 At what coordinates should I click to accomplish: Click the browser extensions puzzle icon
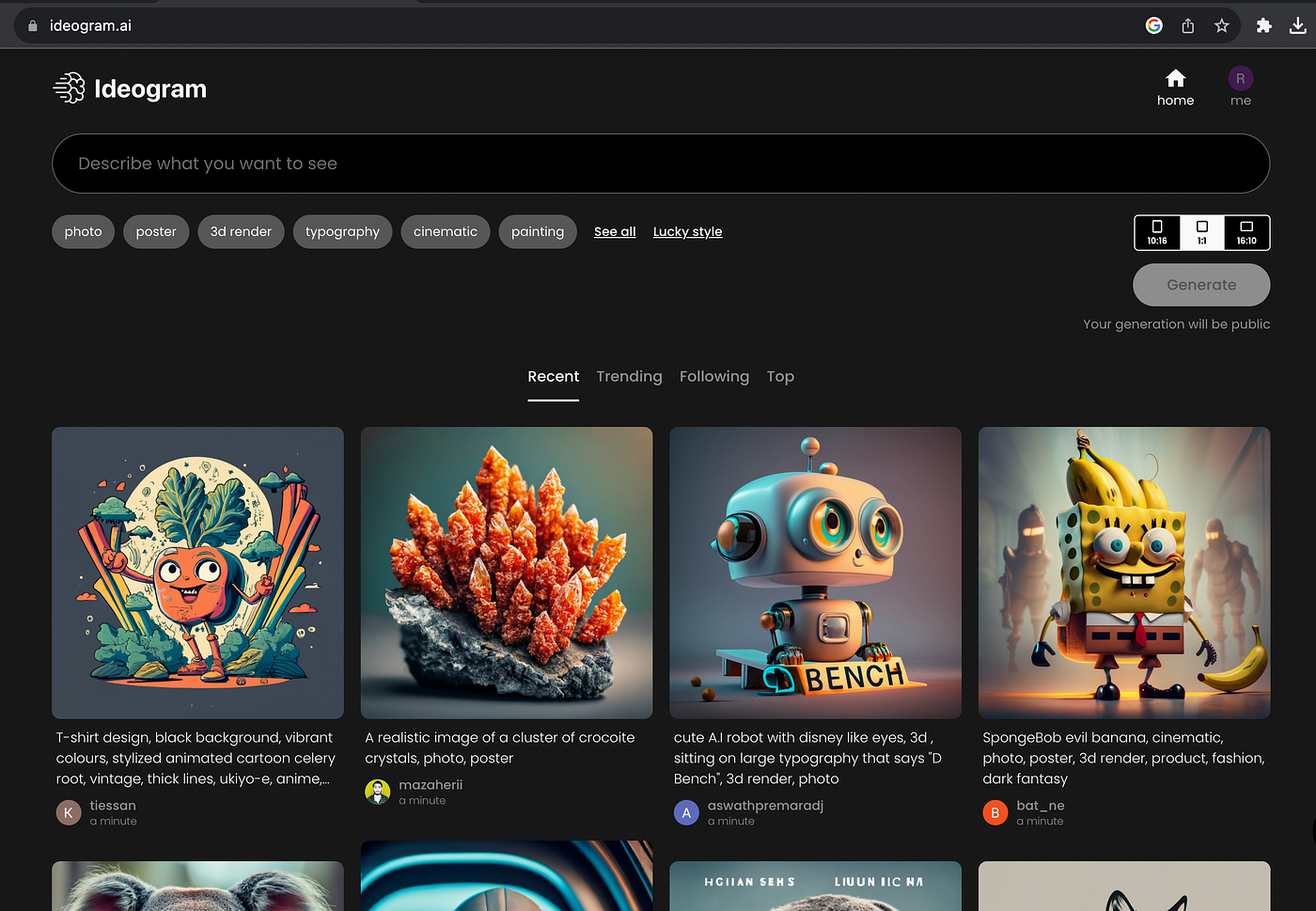1263,25
